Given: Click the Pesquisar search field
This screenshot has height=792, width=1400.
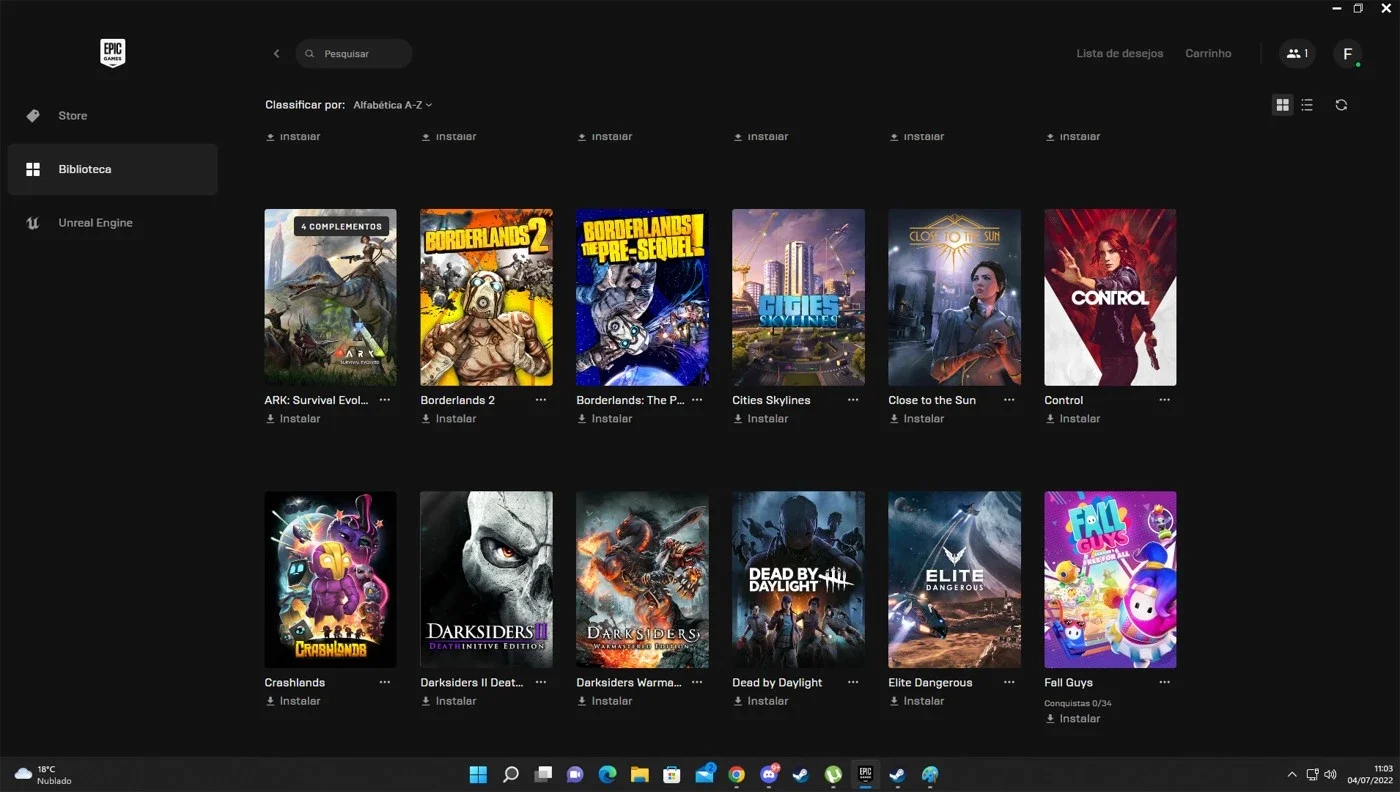Looking at the screenshot, I should coord(354,54).
